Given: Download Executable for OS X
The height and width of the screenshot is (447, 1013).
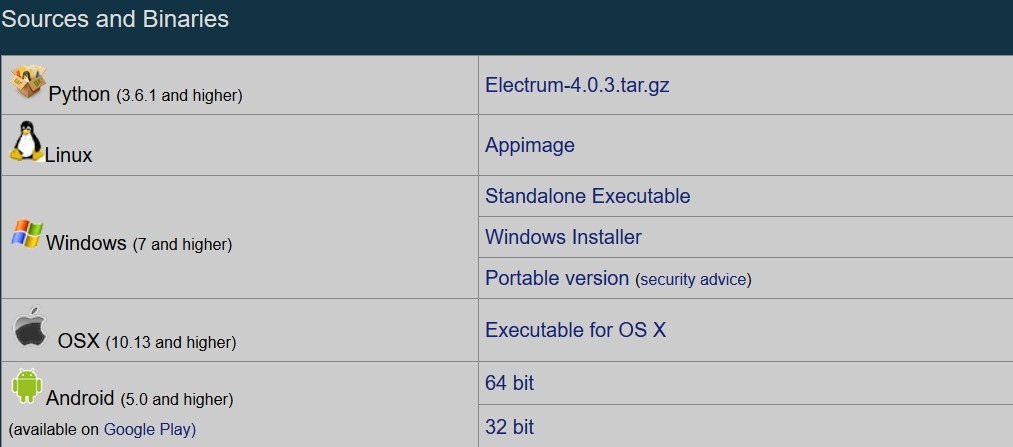Looking at the screenshot, I should point(575,330).
